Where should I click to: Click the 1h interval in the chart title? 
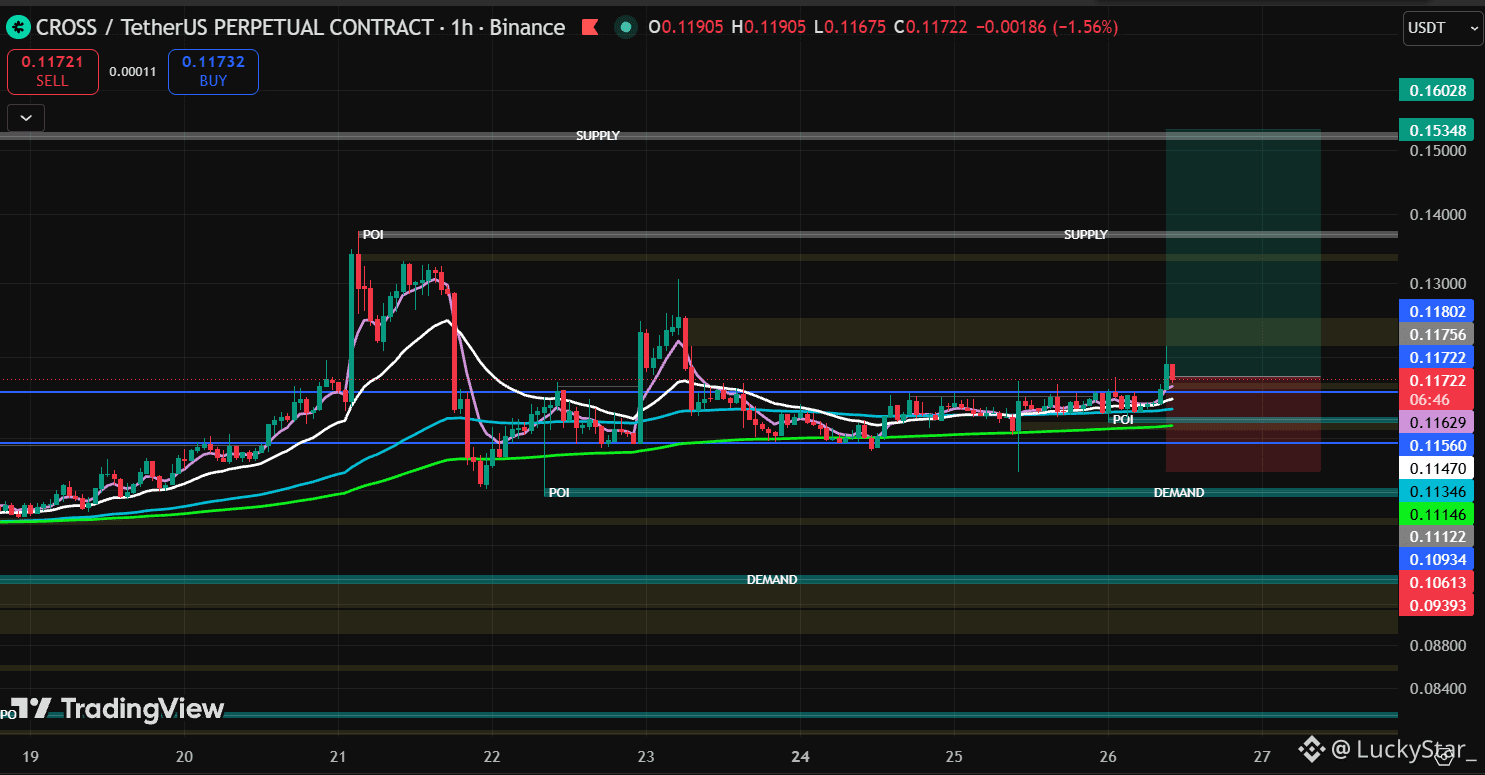point(461,27)
